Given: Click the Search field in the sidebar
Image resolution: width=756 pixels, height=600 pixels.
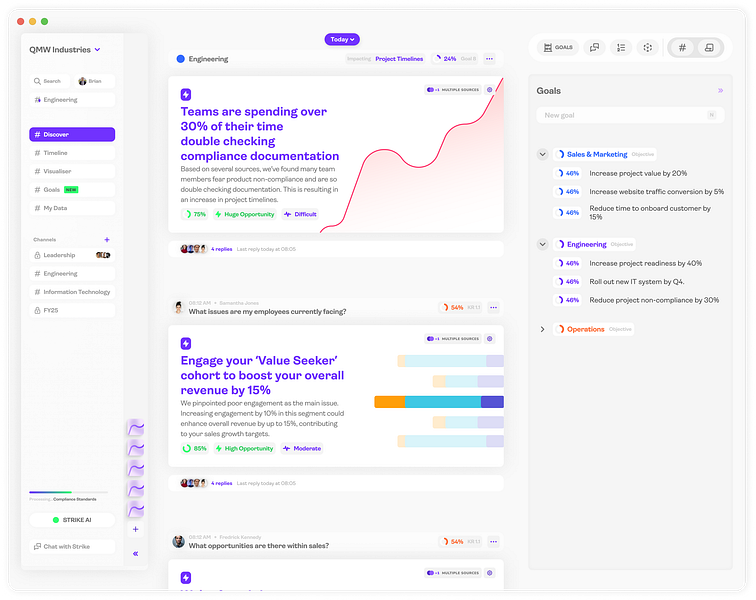Looking at the screenshot, I should [x=49, y=81].
